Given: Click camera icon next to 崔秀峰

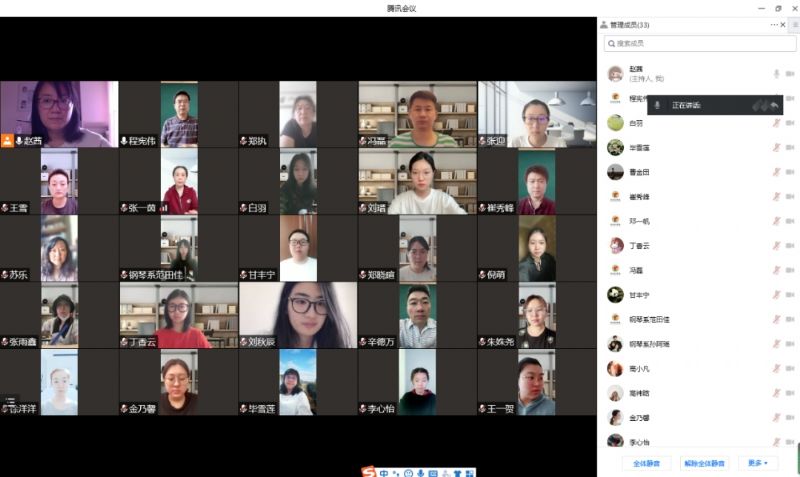Looking at the screenshot, I should click(x=790, y=197).
